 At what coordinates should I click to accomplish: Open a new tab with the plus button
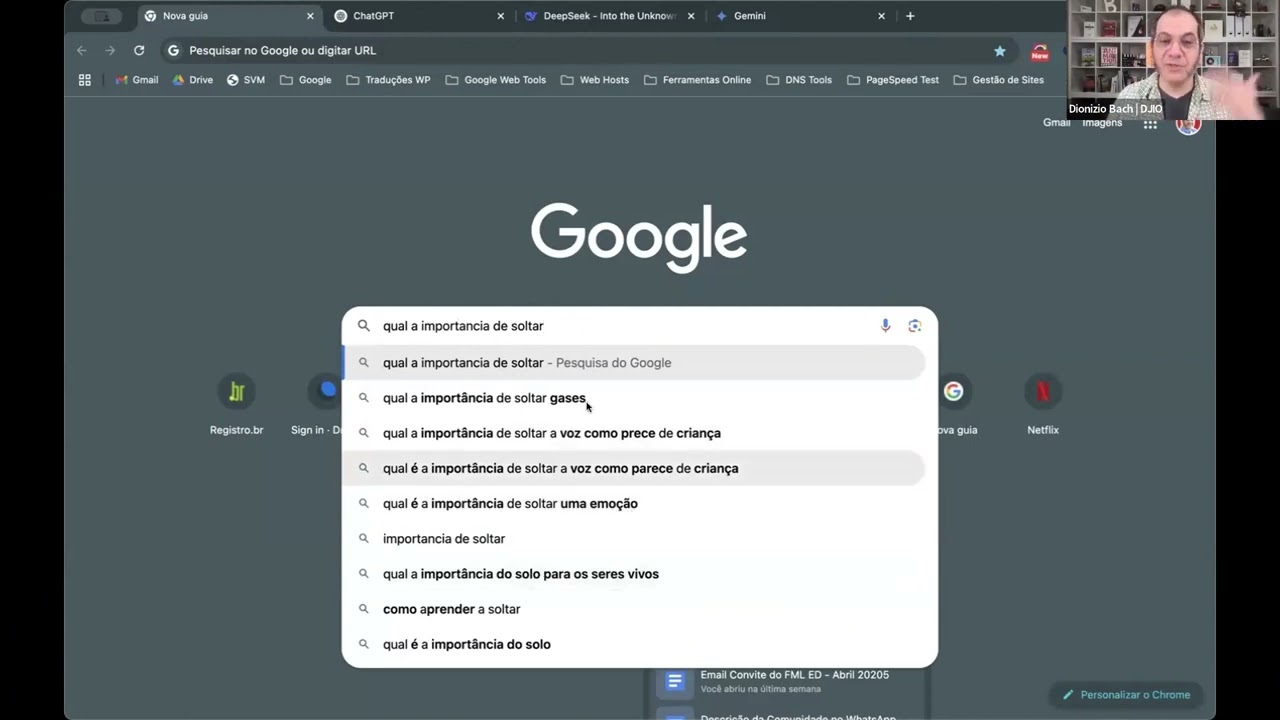(909, 16)
